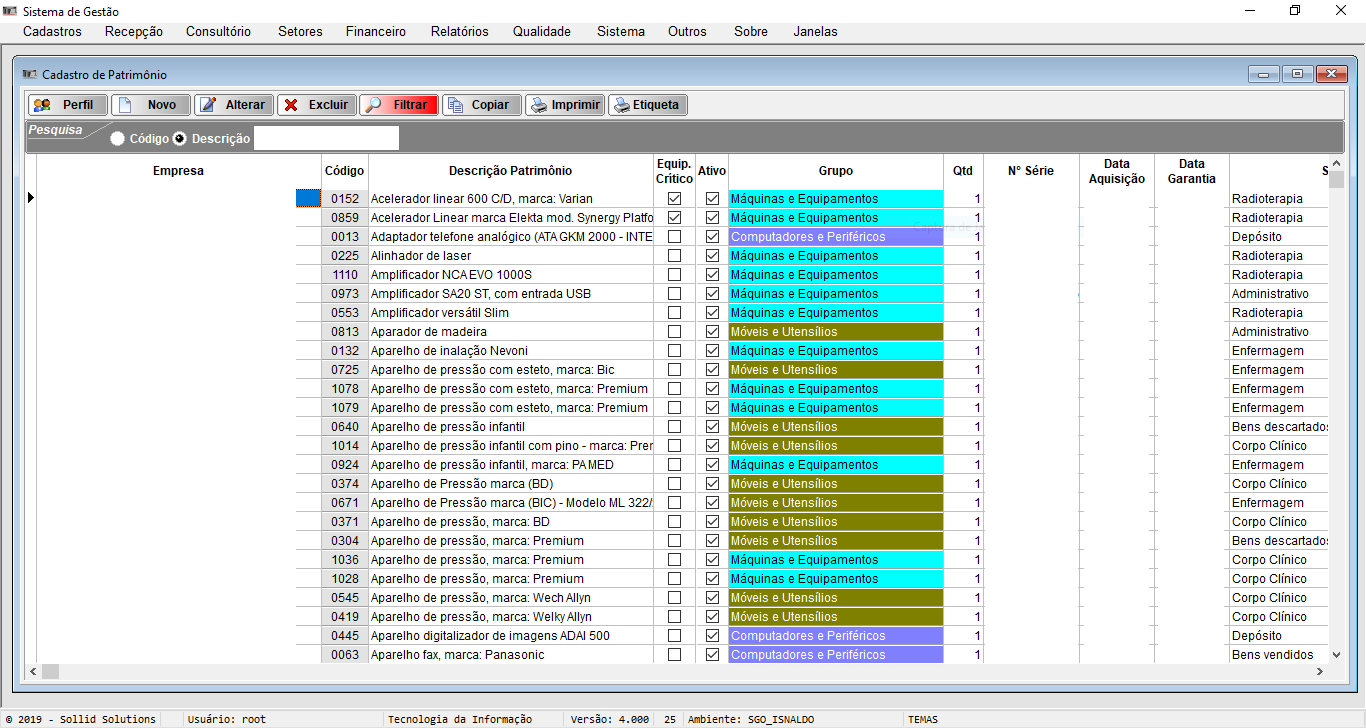Click the Etiqueta label printer icon
This screenshot has width=1366, height=728.
pyautogui.click(x=621, y=105)
